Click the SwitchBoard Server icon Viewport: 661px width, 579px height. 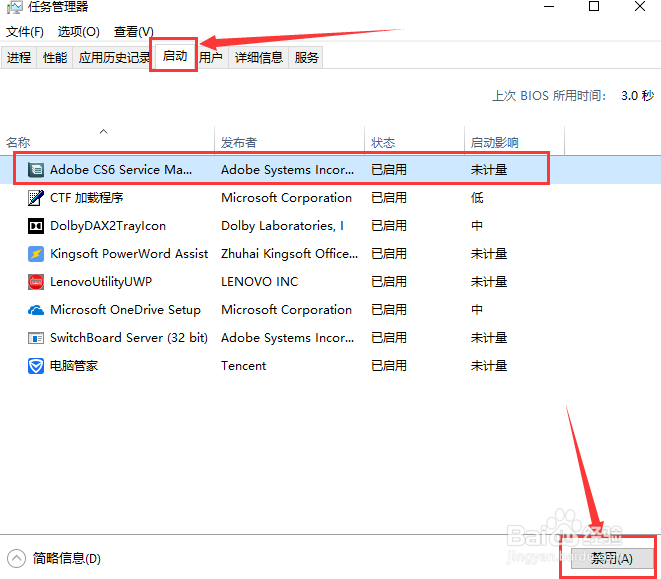36,338
